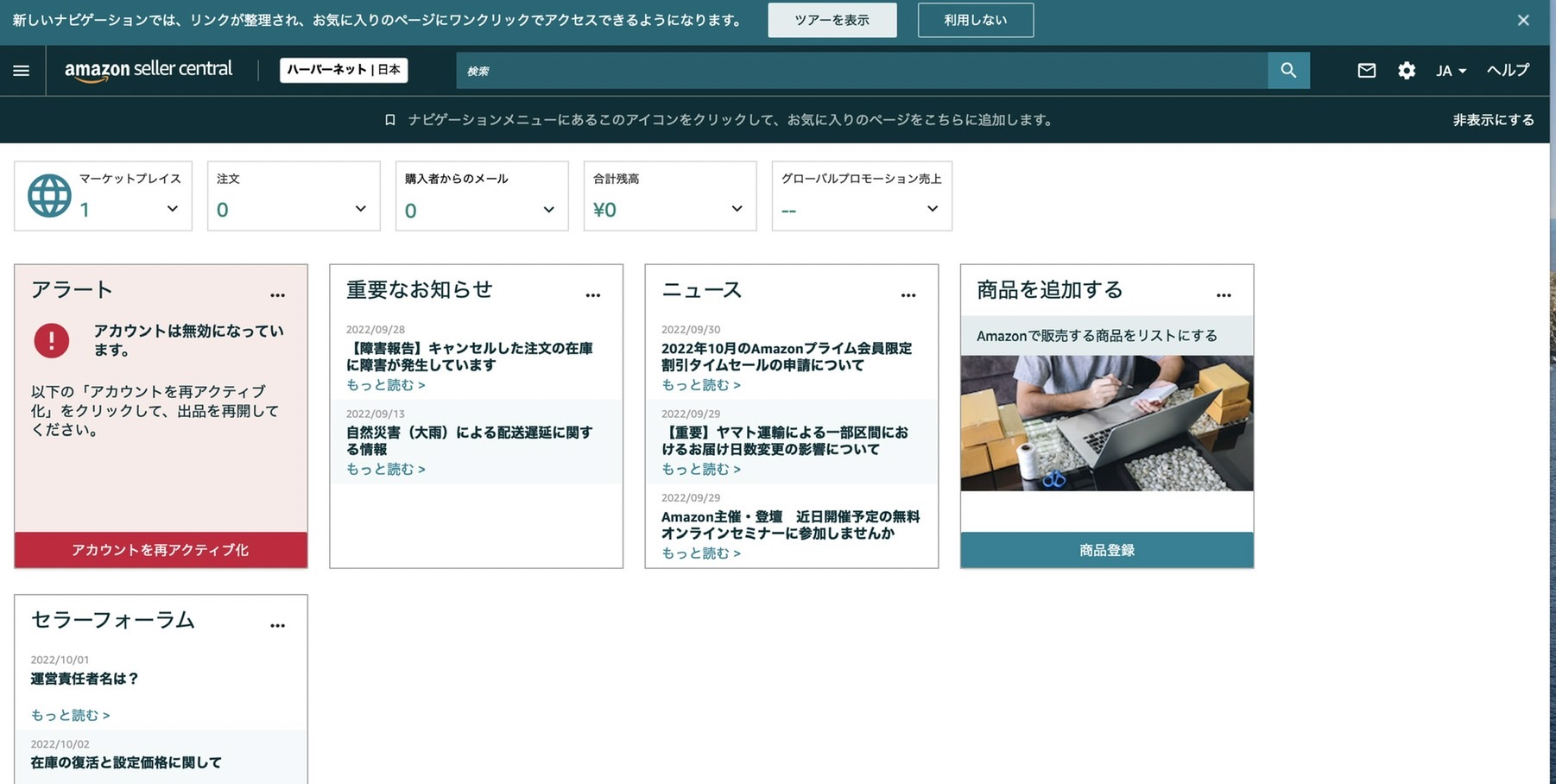Open options menu of ニュース card
The image size is (1556, 784).
tap(908, 294)
